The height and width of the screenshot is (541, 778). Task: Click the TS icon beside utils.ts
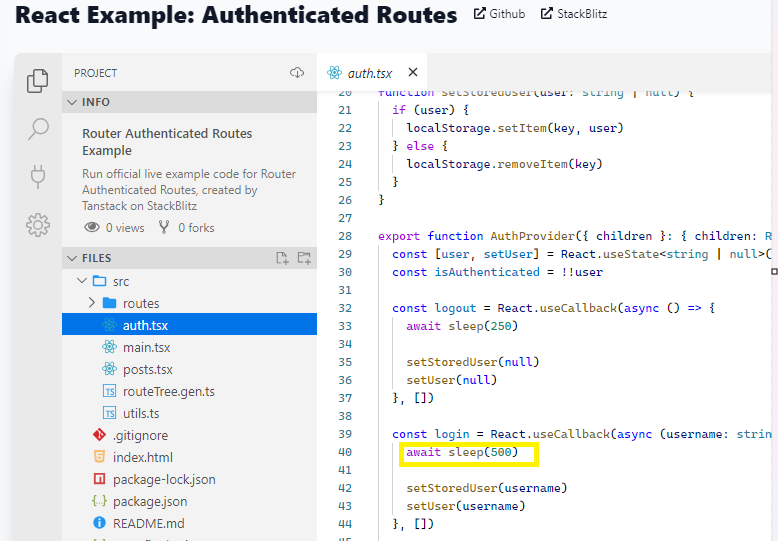109,413
